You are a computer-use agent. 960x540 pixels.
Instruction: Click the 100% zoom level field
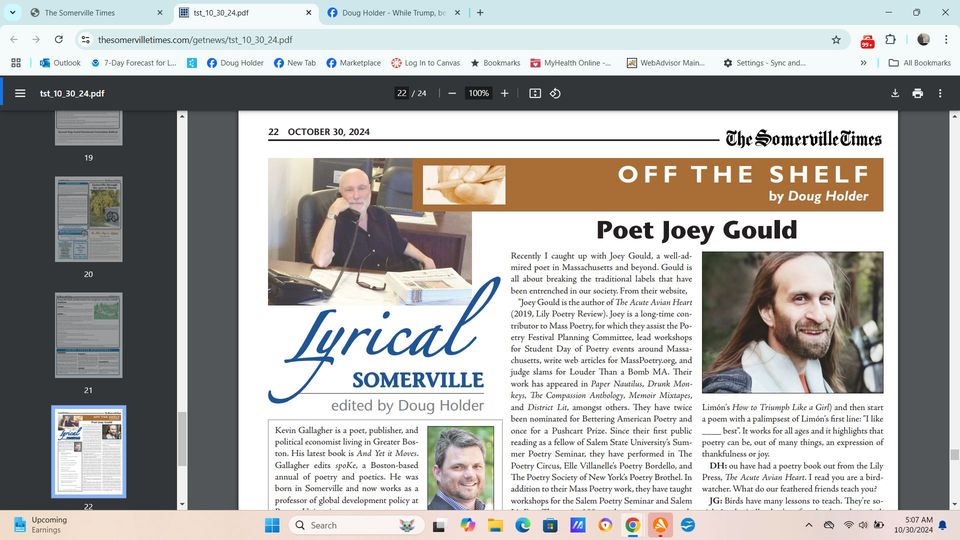(x=478, y=93)
